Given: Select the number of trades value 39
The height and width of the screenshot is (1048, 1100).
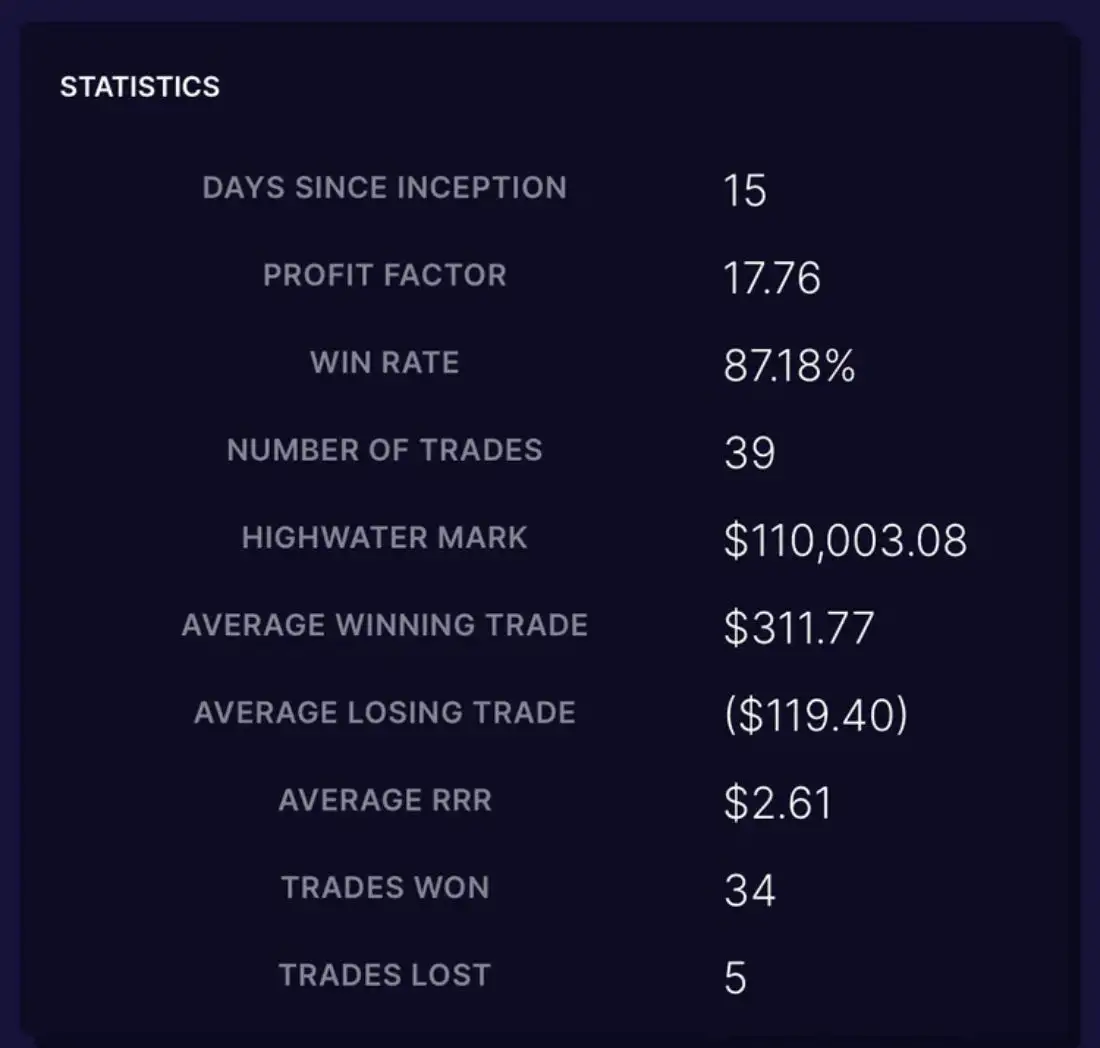Looking at the screenshot, I should click(x=749, y=453).
